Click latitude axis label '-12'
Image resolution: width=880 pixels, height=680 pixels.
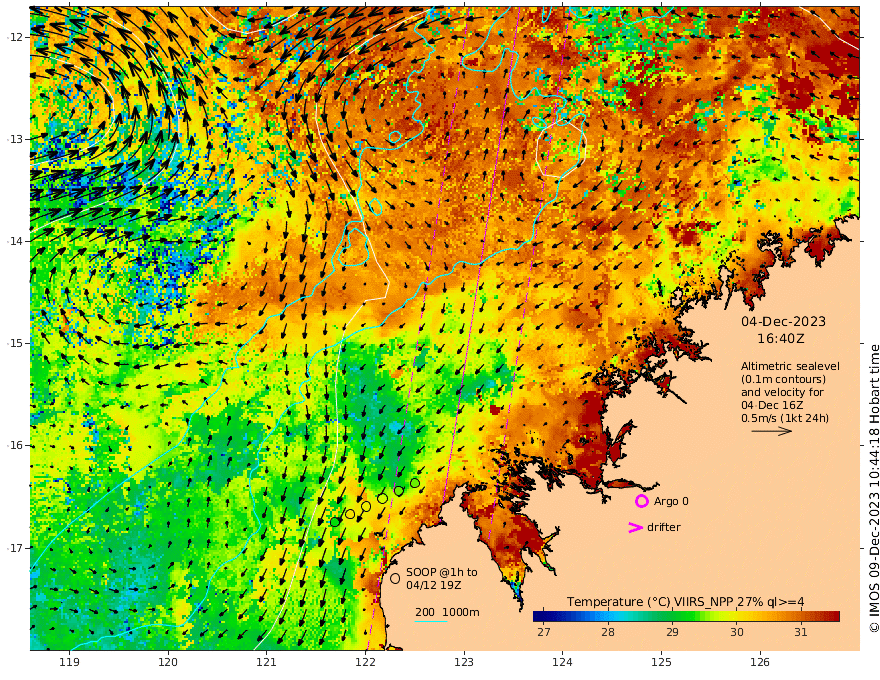click(15, 37)
